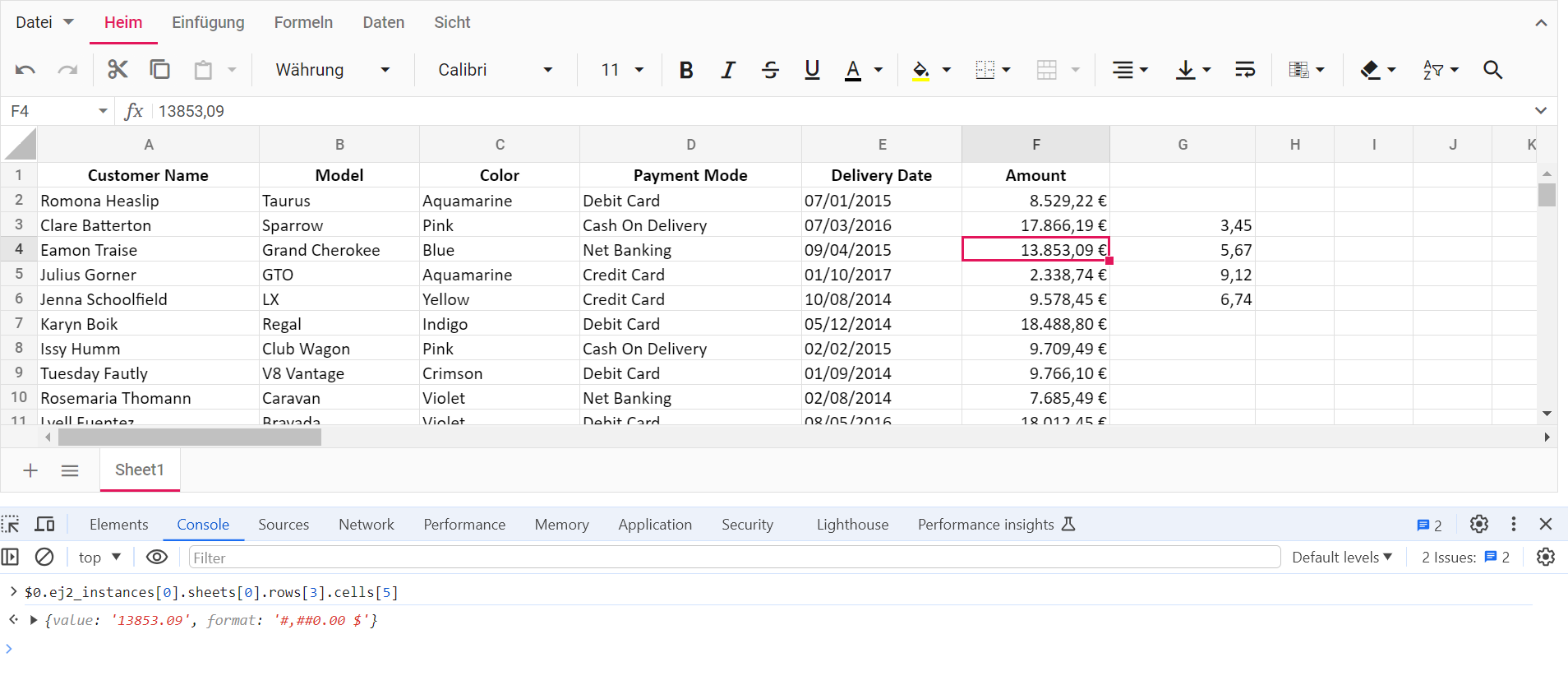1568x699 pixels.
Task: Open DevTools Elements tab
Action: [119, 525]
